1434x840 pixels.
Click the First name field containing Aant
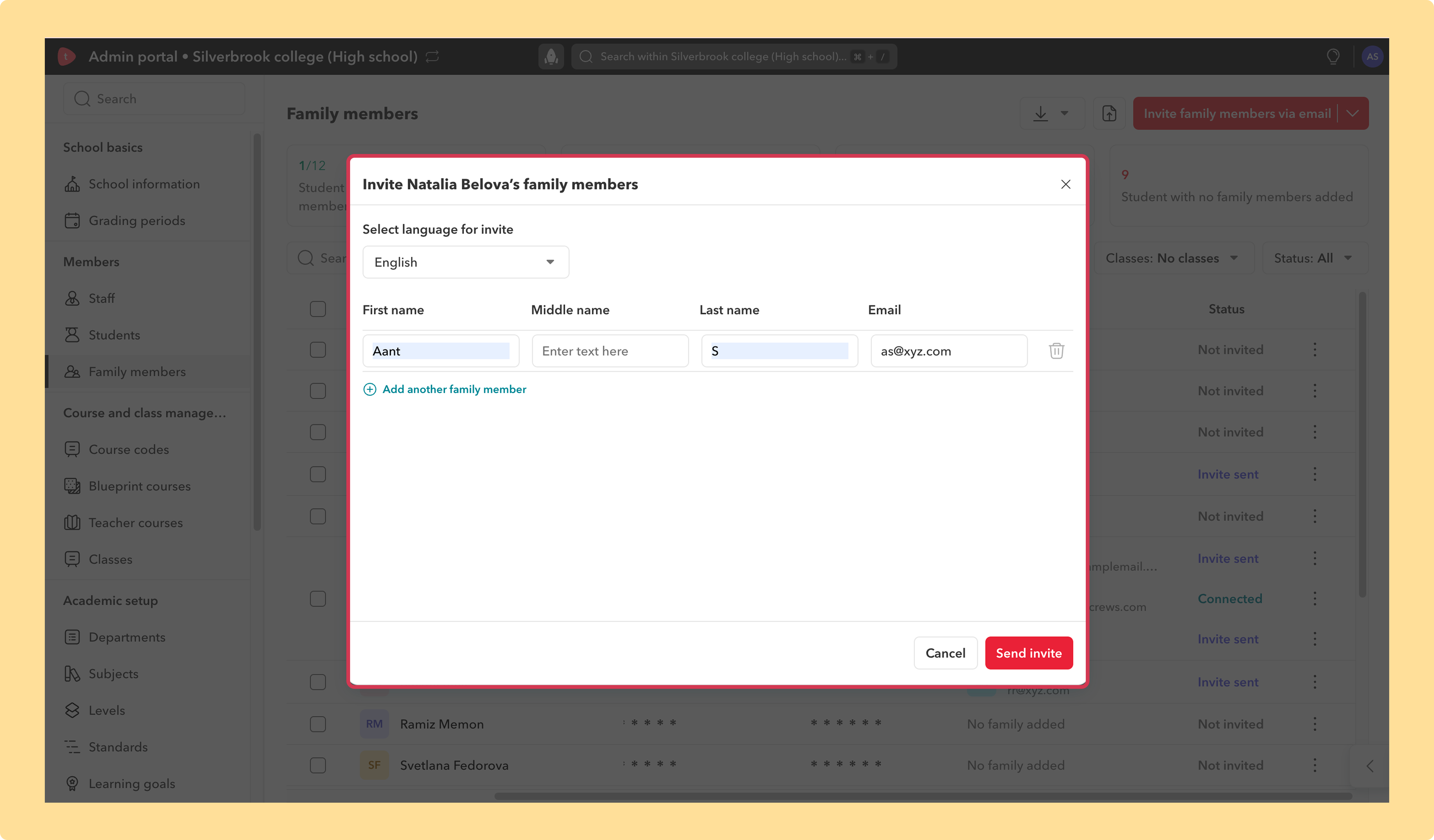(x=441, y=351)
